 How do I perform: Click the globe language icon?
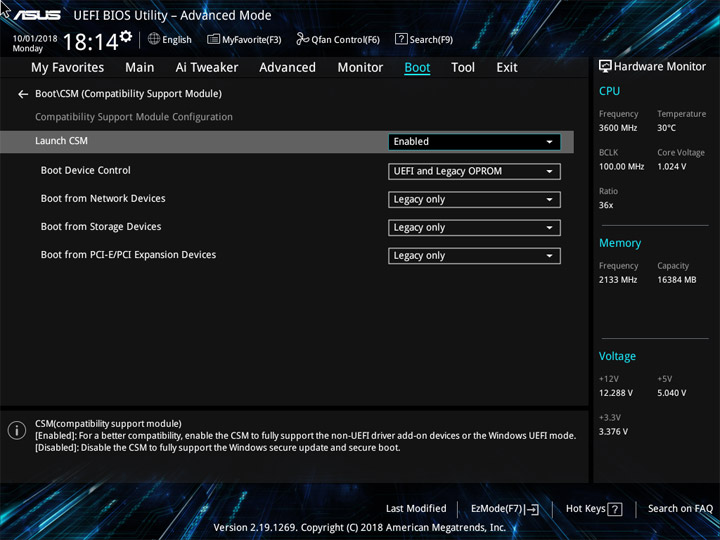click(x=154, y=39)
